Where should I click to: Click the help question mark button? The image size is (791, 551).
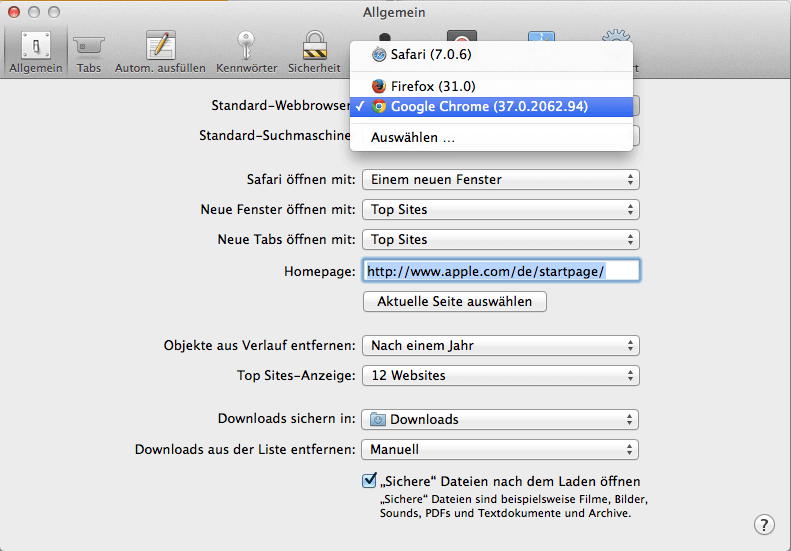coord(764,524)
